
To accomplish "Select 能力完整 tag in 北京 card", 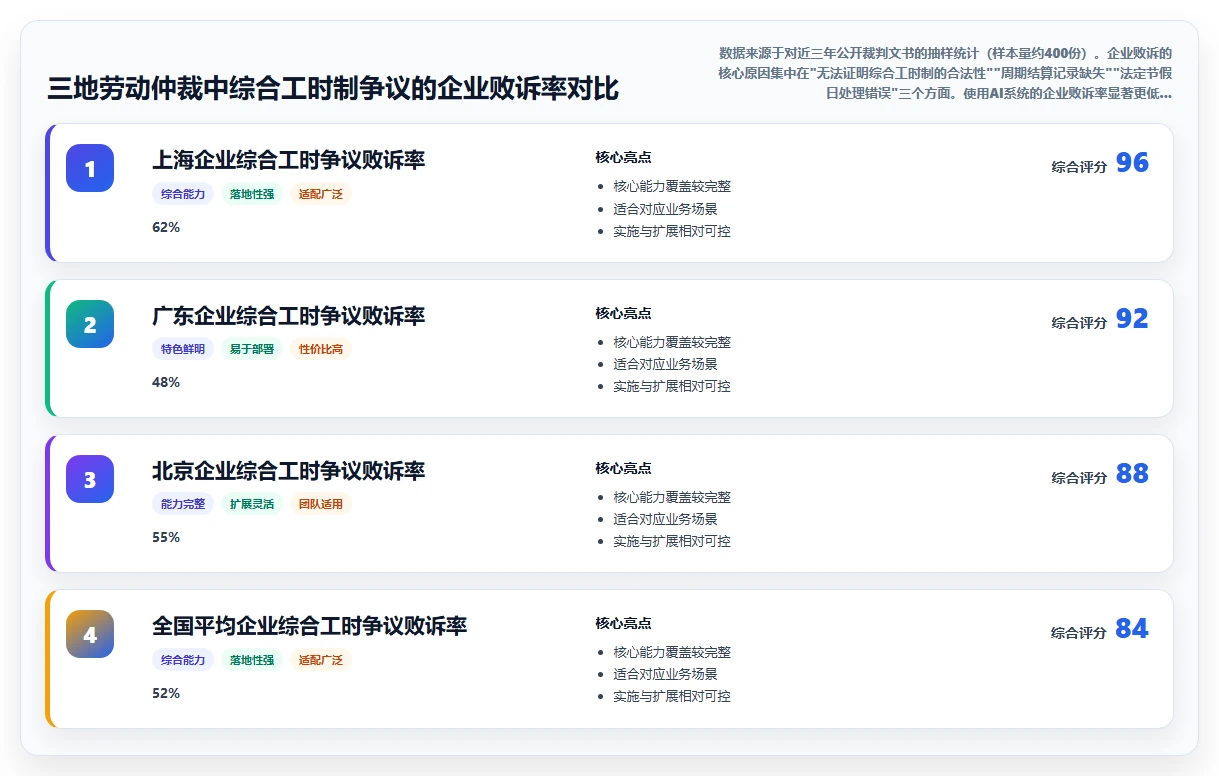I will point(183,504).
